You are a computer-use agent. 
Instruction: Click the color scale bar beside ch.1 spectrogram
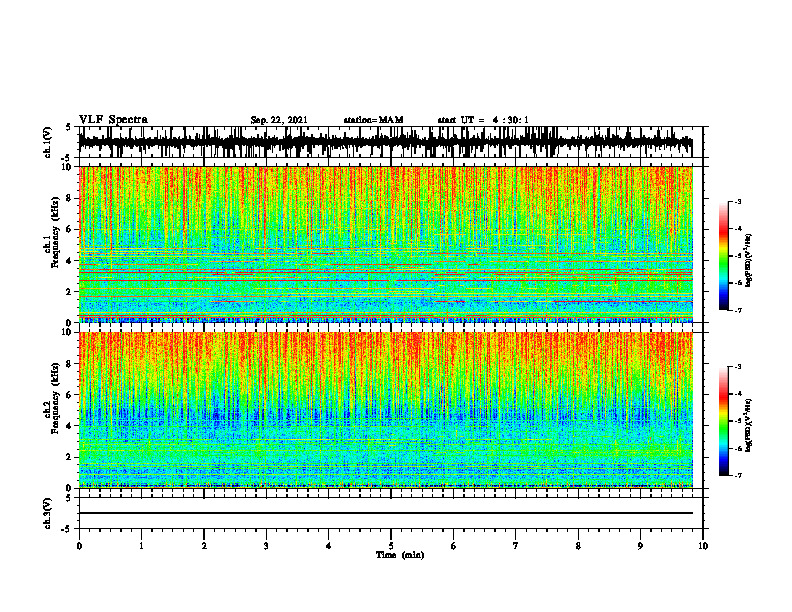click(x=724, y=256)
